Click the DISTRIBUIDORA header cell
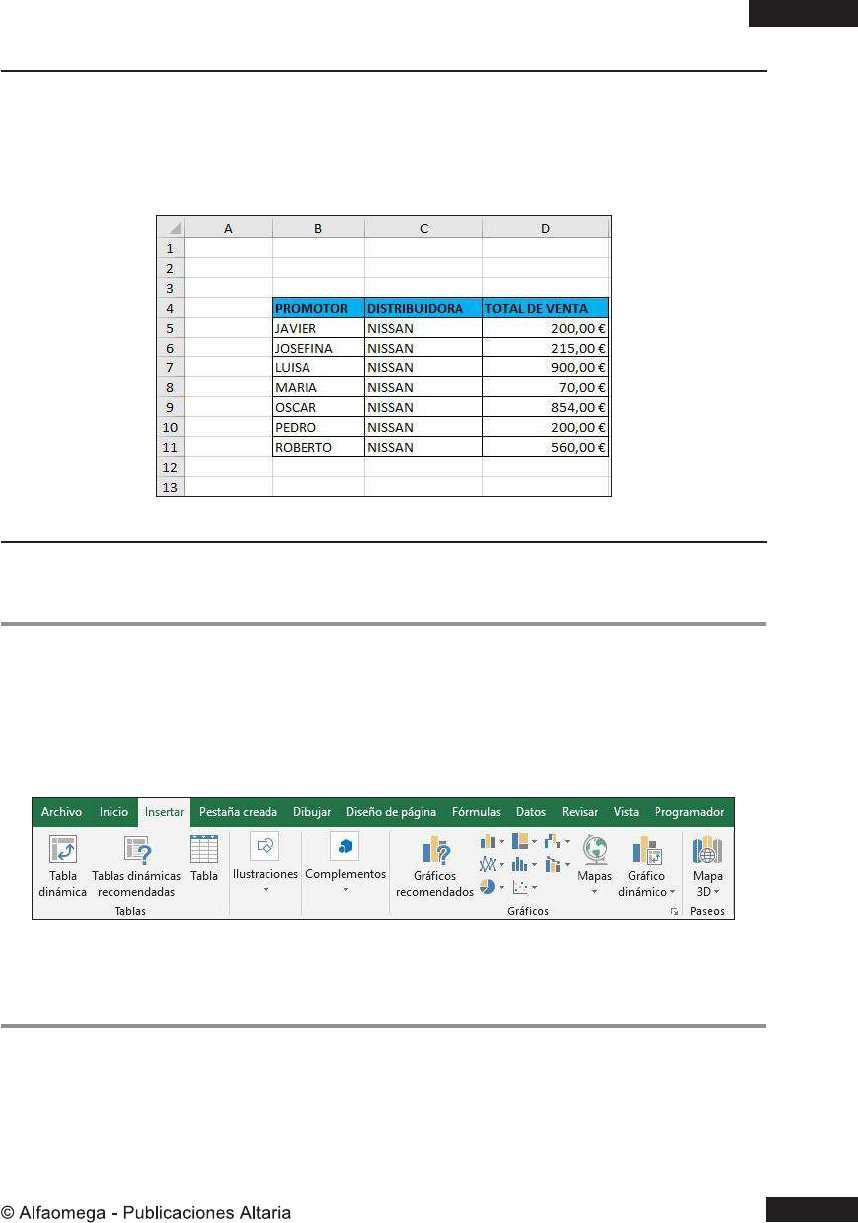This screenshot has height=1223, width=858. tap(423, 308)
